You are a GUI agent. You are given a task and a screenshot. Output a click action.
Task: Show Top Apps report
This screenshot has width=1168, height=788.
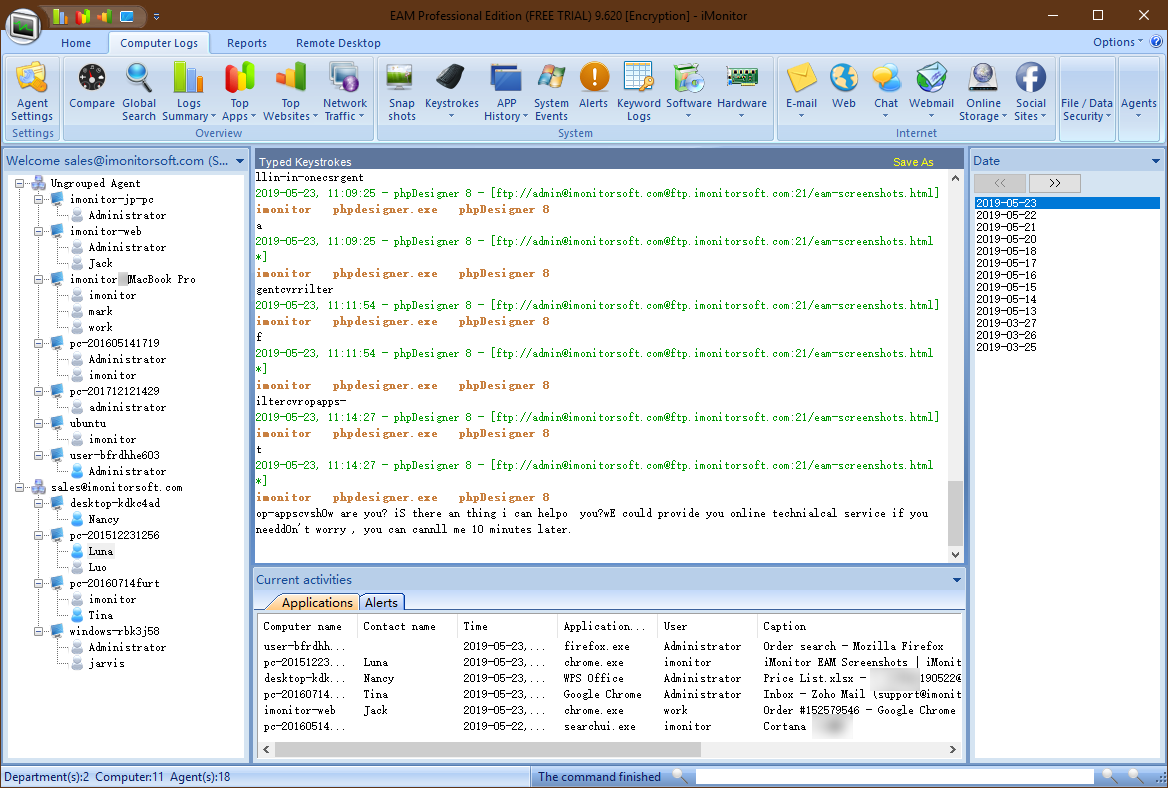tap(239, 93)
